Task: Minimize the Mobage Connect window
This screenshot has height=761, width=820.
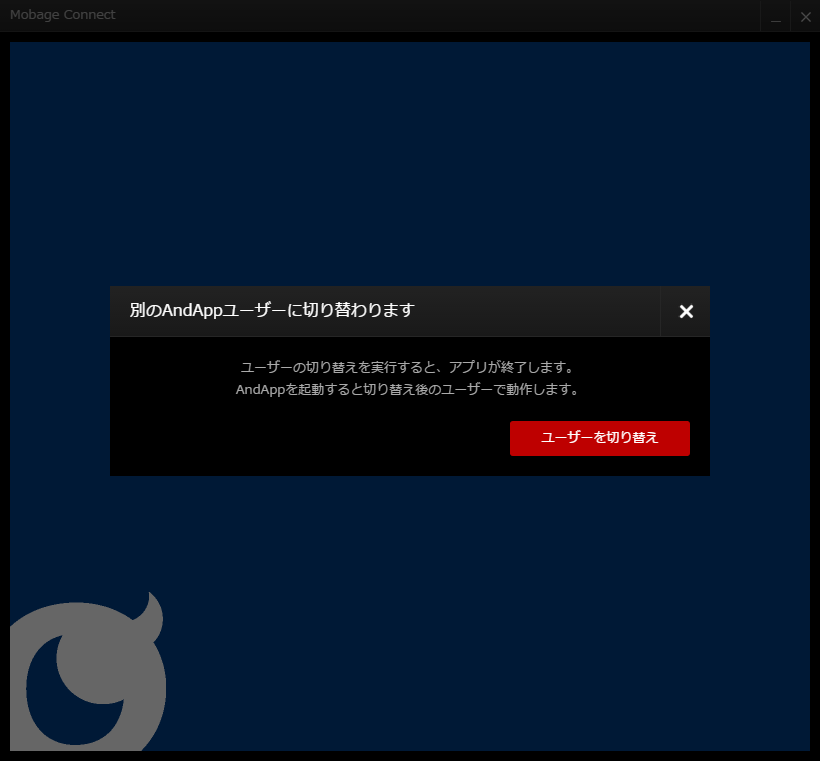Action: (775, 16)
